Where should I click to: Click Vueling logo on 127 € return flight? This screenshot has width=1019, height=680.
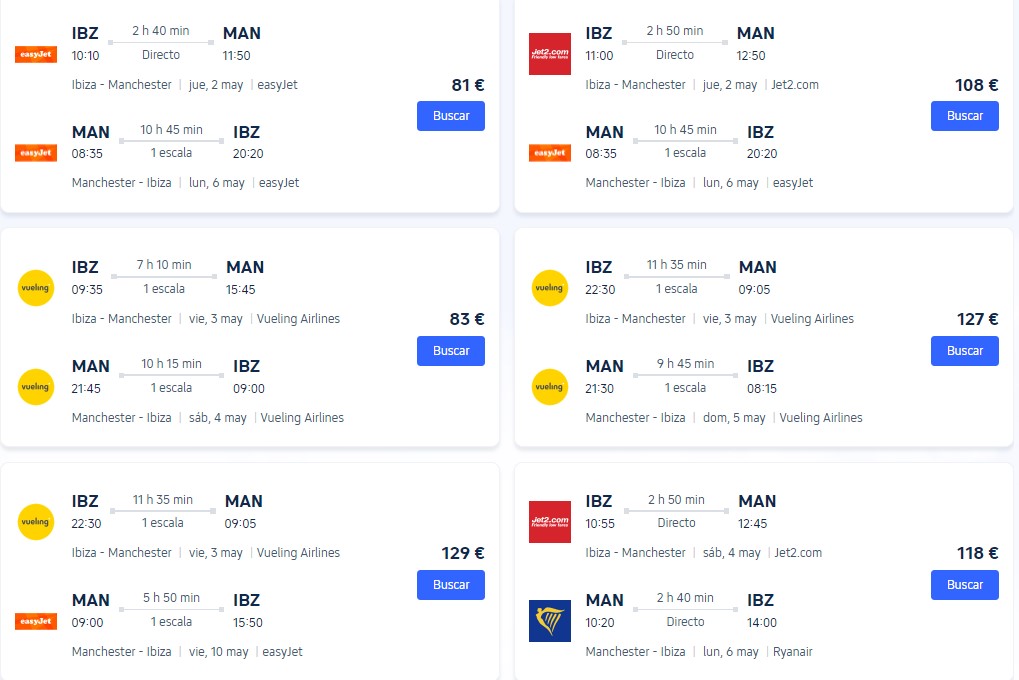[x=549, y=387]
